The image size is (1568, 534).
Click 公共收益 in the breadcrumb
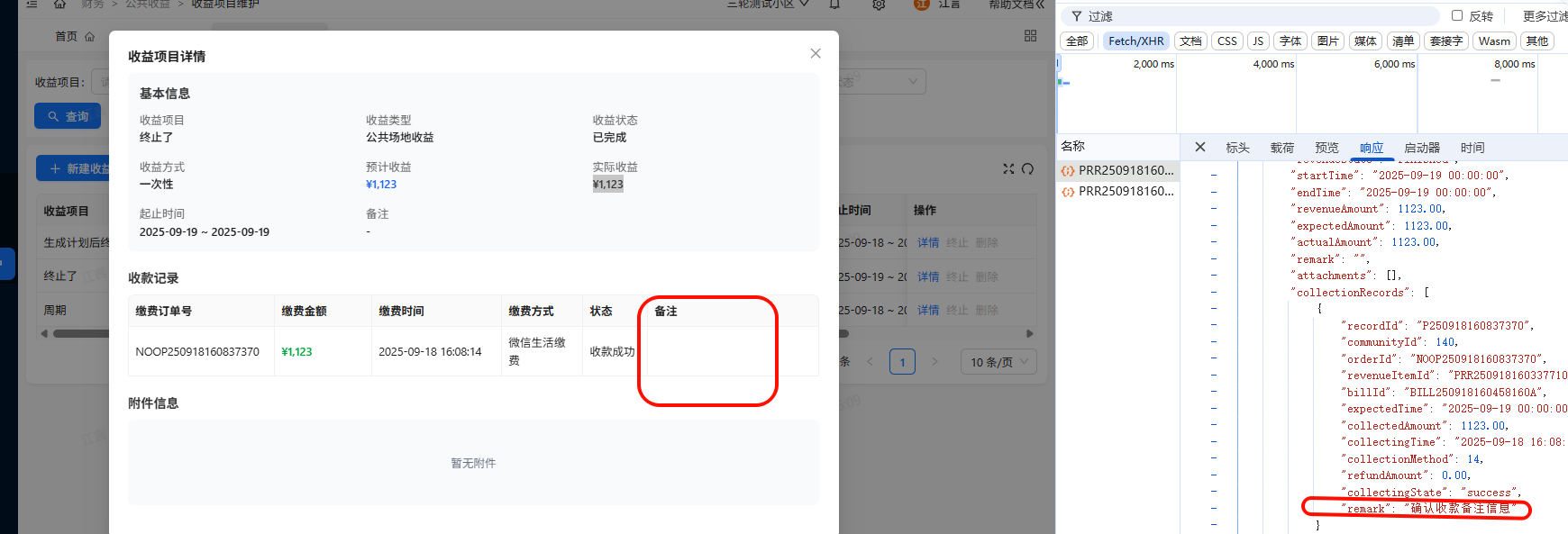148,5
